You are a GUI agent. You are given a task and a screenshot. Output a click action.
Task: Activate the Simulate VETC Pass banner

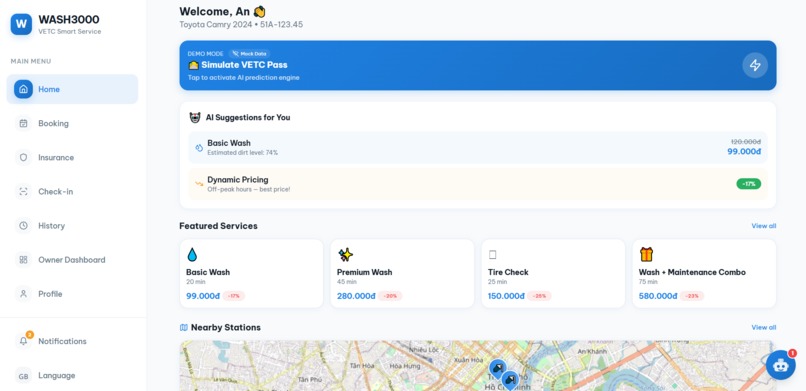click(x=478, y=65)
